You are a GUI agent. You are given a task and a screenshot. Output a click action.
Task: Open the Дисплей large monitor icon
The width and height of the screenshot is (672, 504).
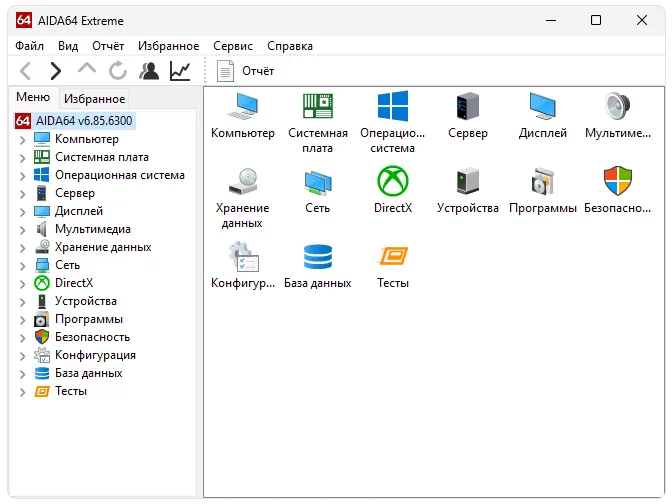click(x=543, y=106)
